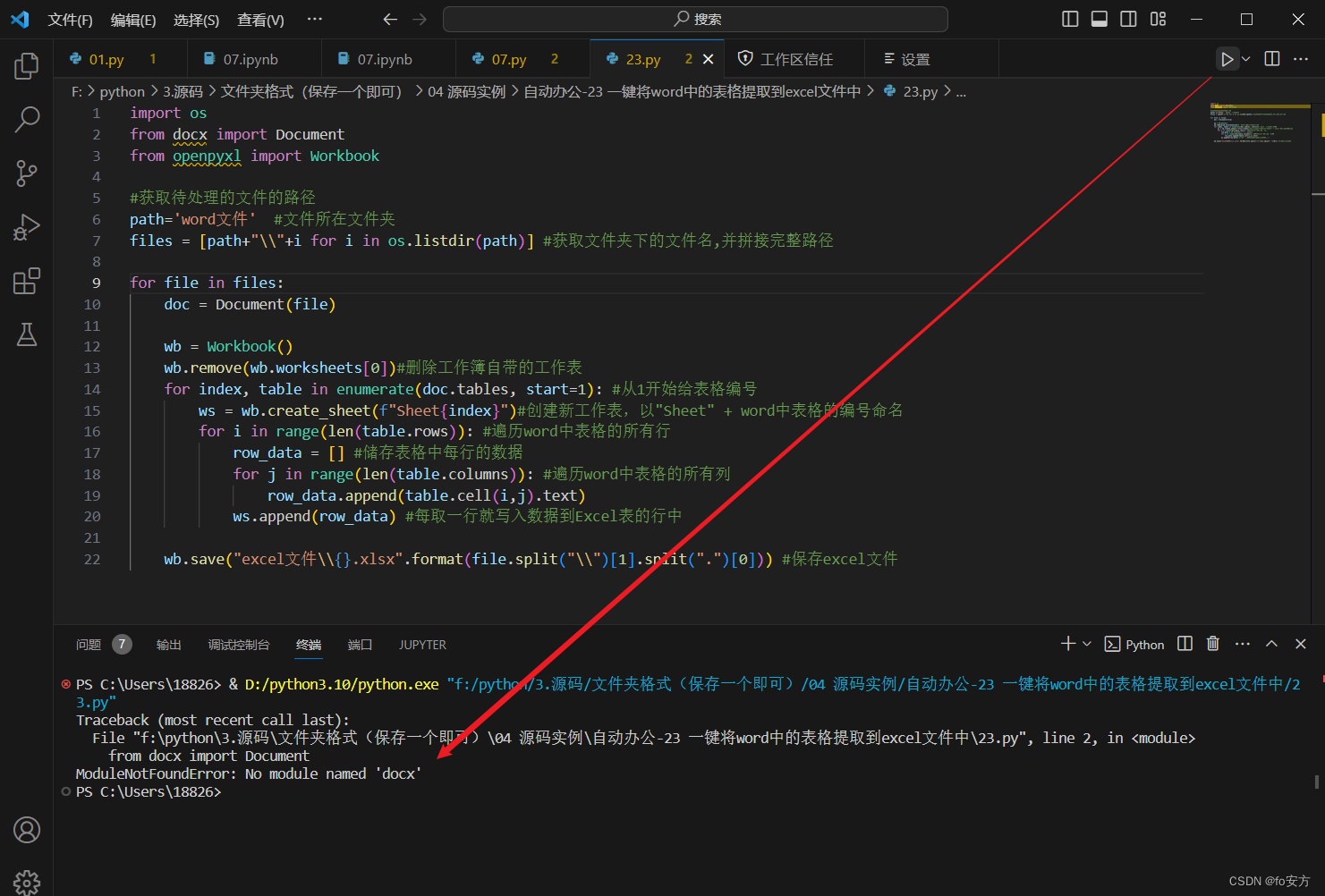The image size is (1325, 896).
Task: Open the JUPYTER panel tab
Action: point(422,645)
